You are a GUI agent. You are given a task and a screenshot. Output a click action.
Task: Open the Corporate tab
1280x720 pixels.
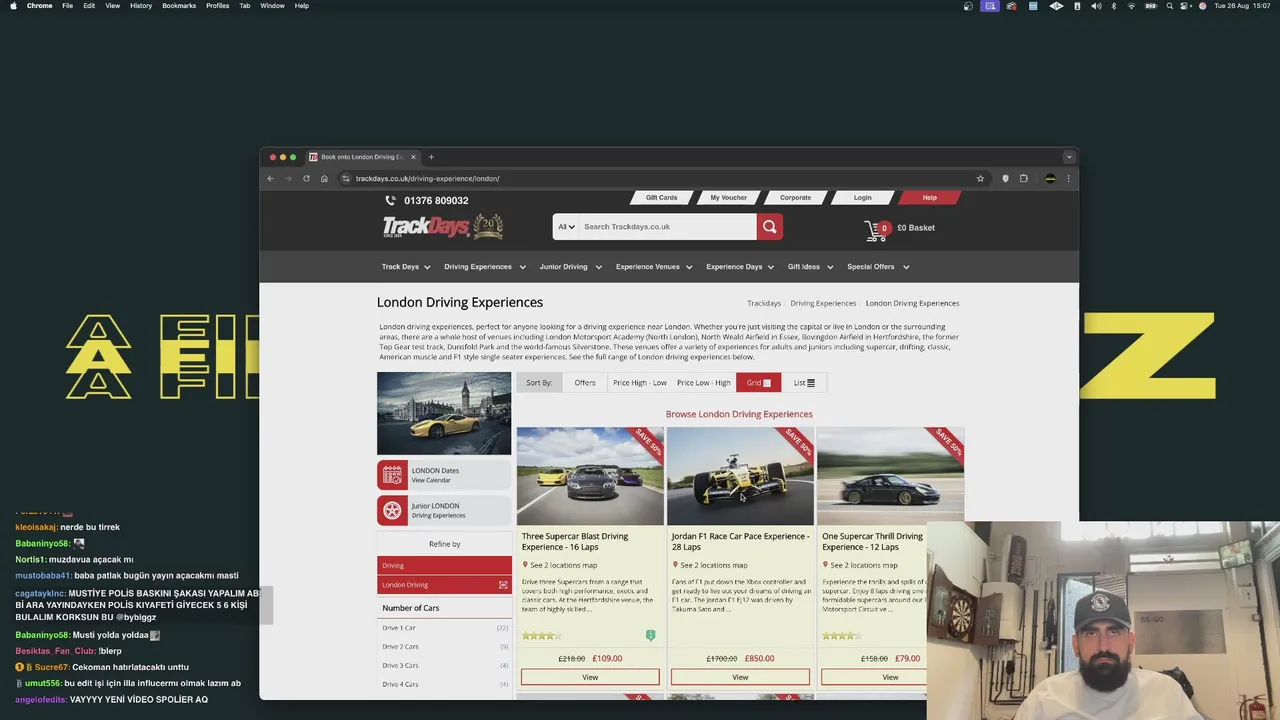tap(795, 198)
